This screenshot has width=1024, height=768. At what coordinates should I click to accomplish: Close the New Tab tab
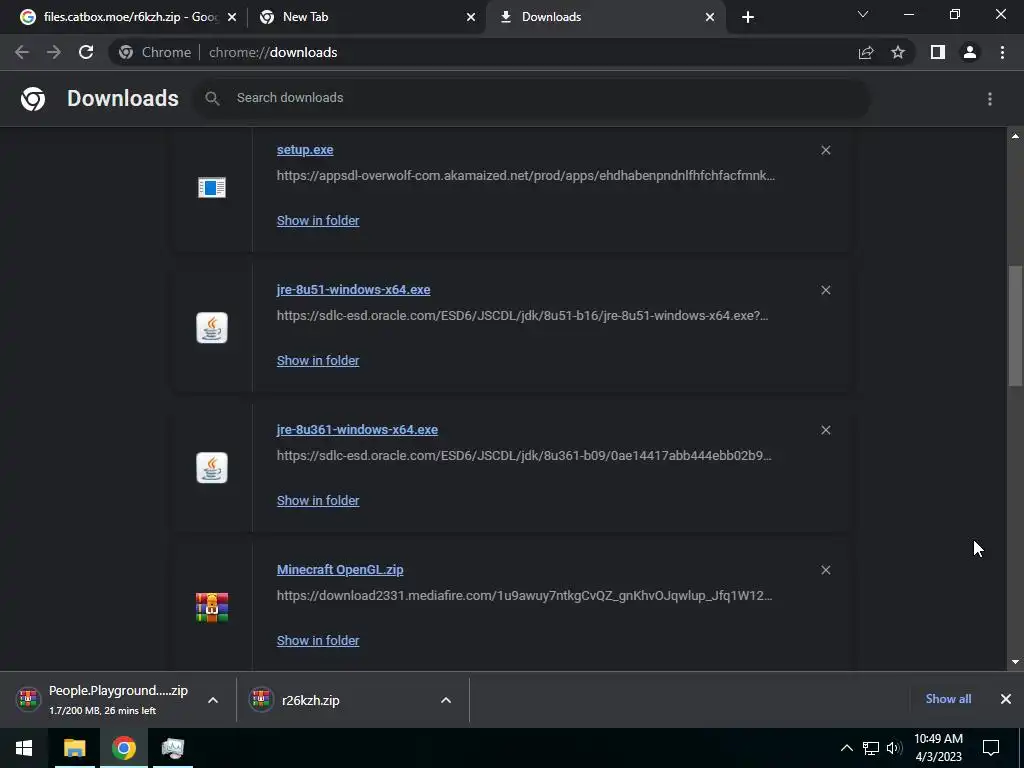pos(471,17)
